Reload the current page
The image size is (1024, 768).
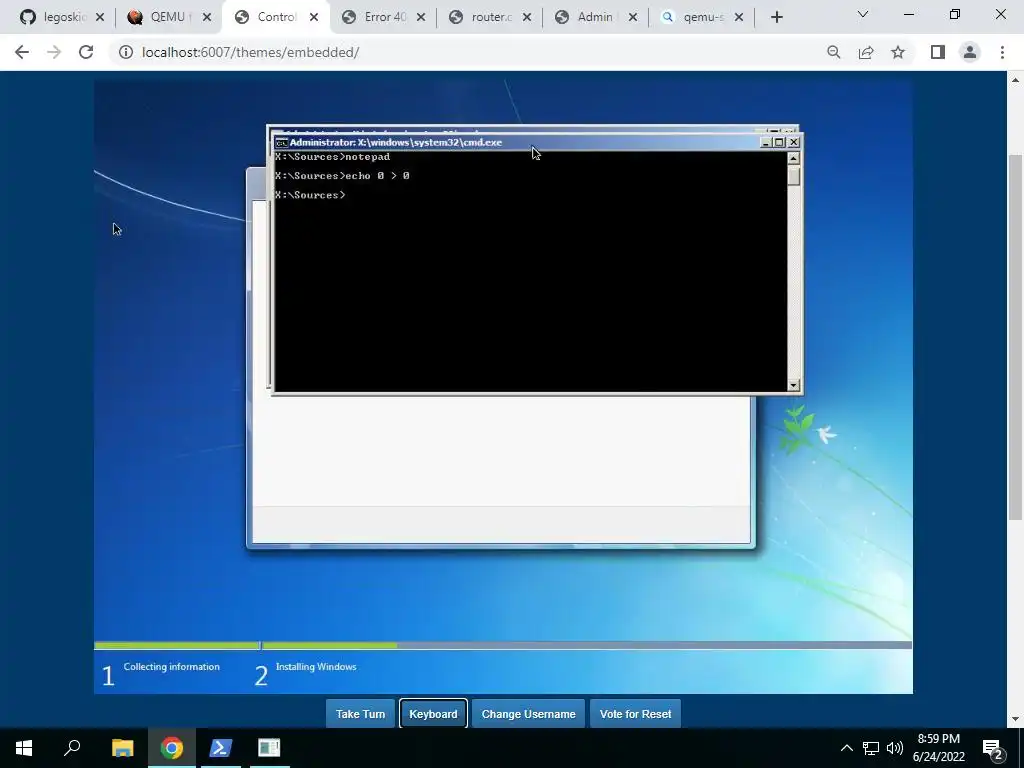[x=86, y=52]
